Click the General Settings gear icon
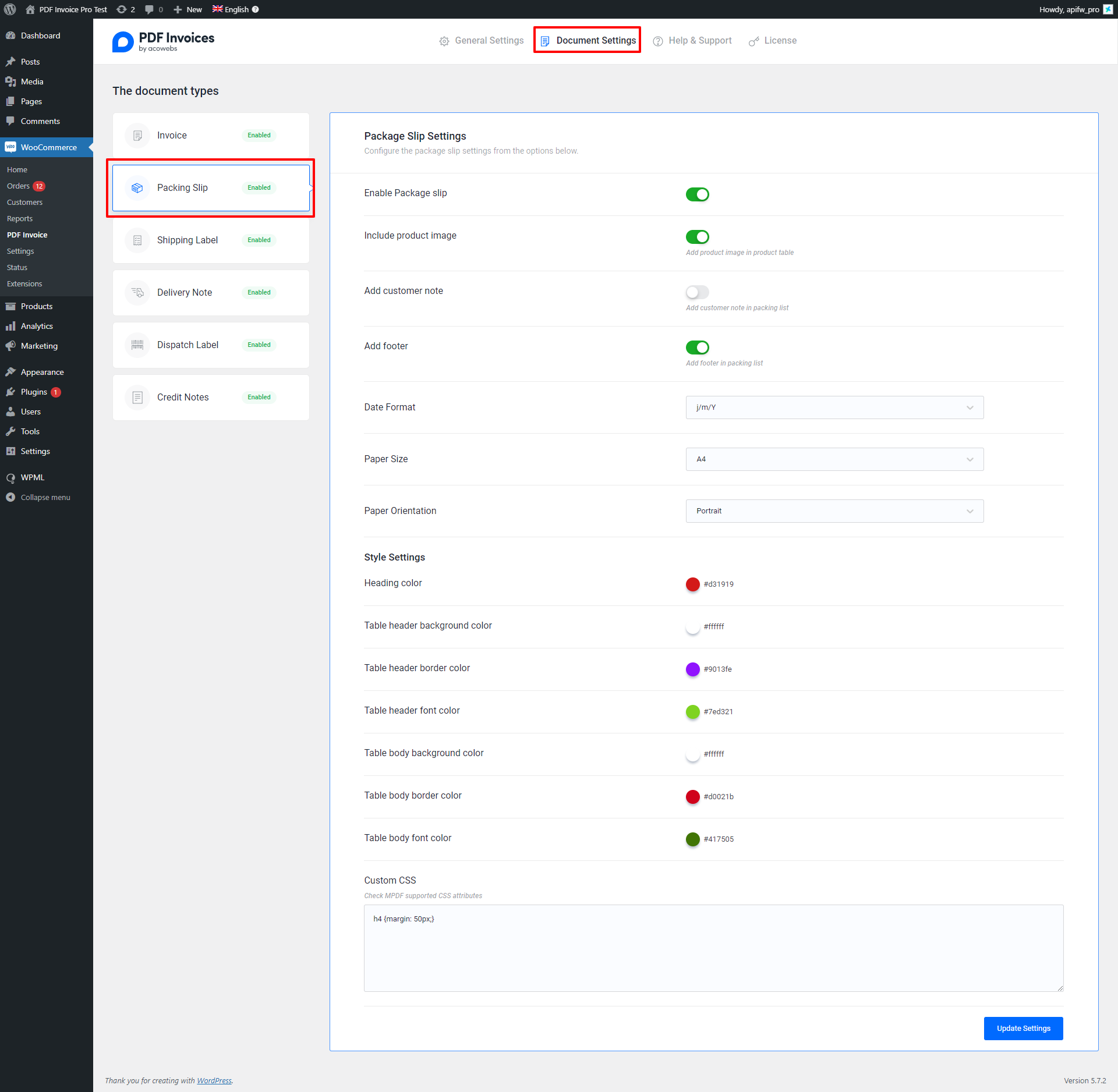This screenshot has height=1092, width=1118. click(x=444, y=41)
